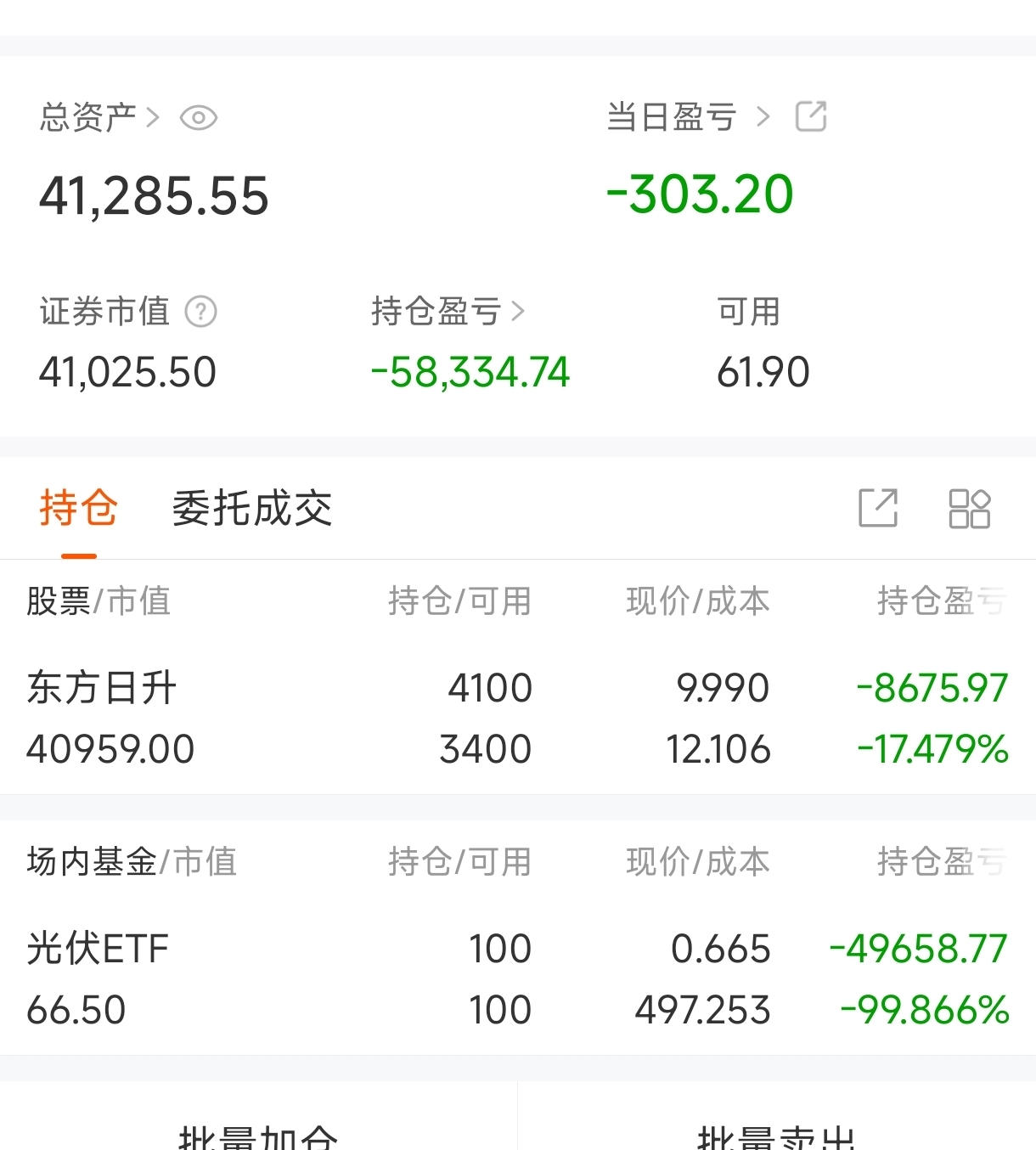Tap the total assets value 41,285.55
Image resolution: width=1036 pixels, height=1150 pixels.
click(x=154, y=196)
